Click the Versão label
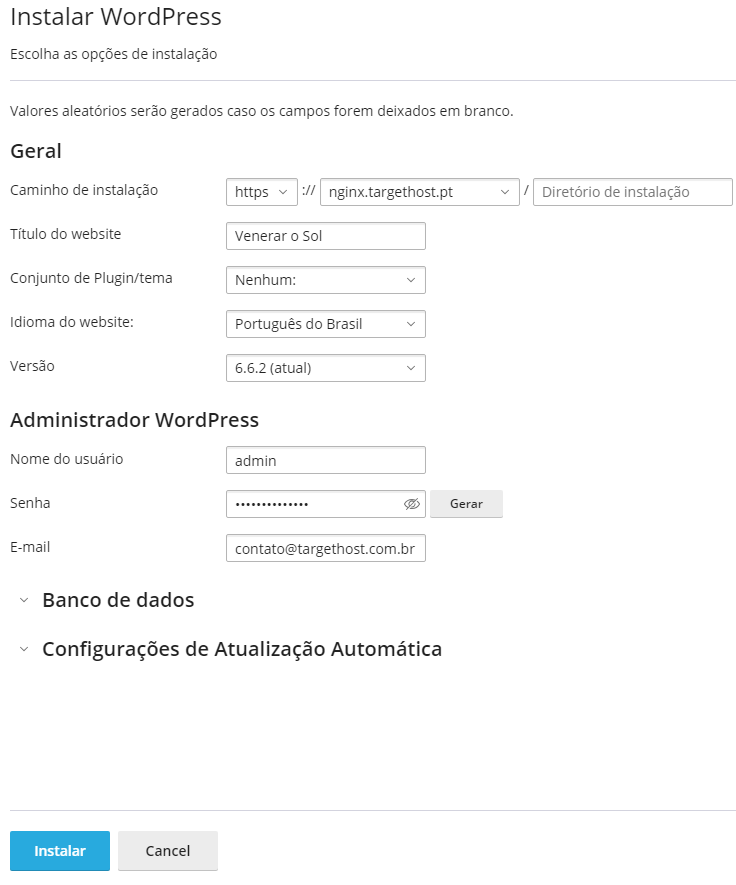Viewport: 736px width, 885px height. (x=32, y=366)
